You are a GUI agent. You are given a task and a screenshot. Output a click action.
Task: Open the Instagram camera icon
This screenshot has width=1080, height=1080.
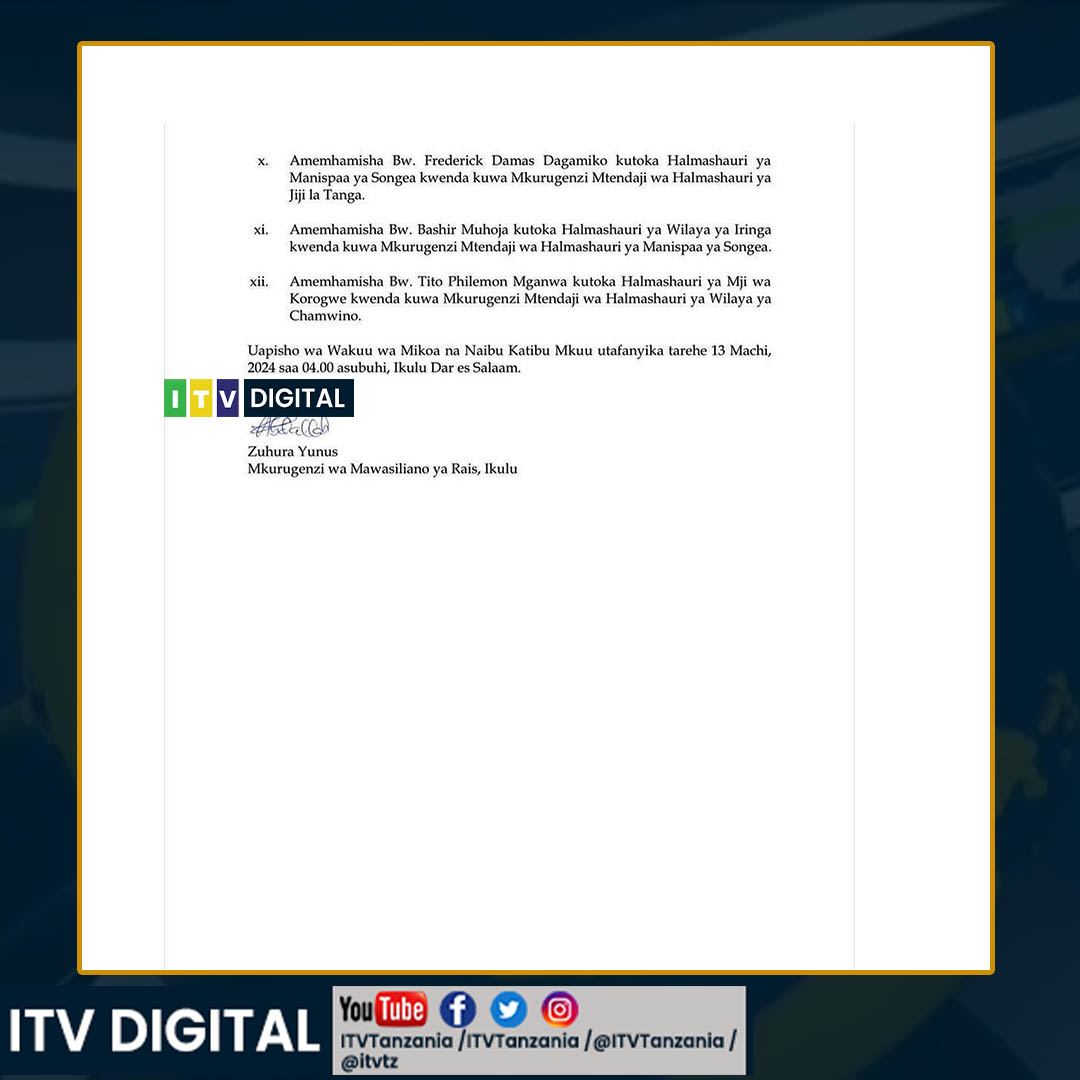[559, 1010]
